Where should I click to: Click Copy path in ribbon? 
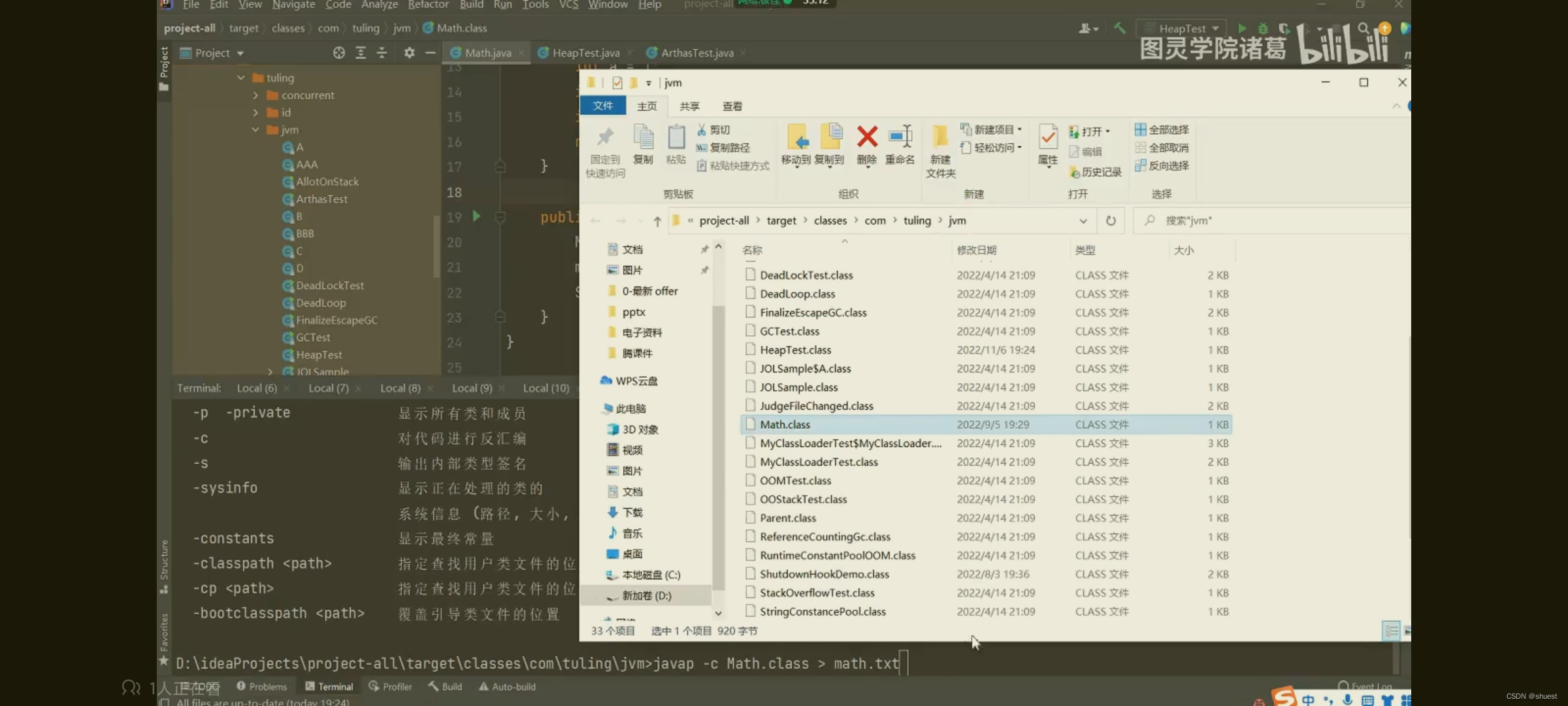click(723, 148)
